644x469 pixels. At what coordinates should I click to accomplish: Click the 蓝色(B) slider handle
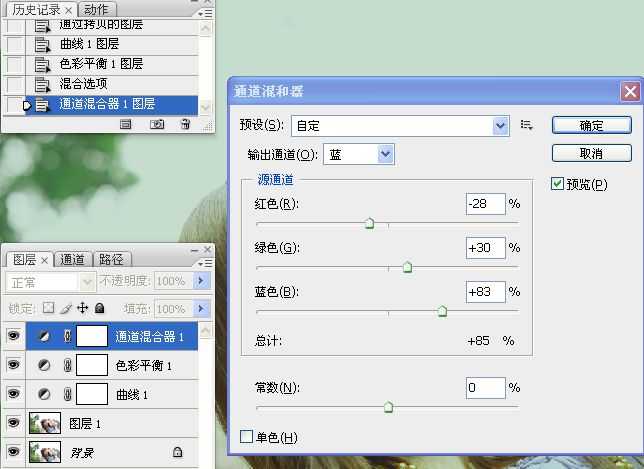pos(442,311)
